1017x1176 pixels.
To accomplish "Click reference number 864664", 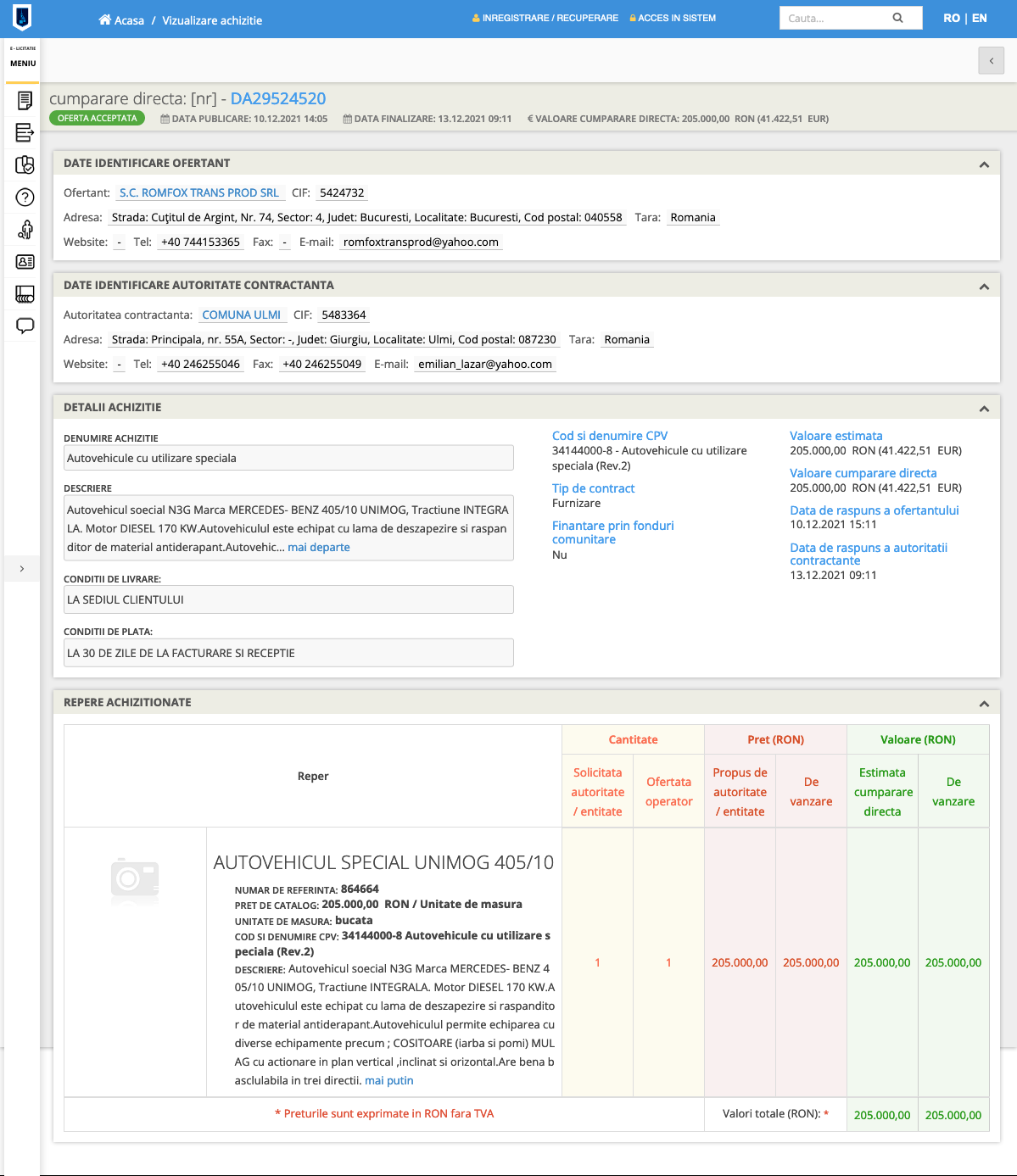I will [x=360, y=889].
